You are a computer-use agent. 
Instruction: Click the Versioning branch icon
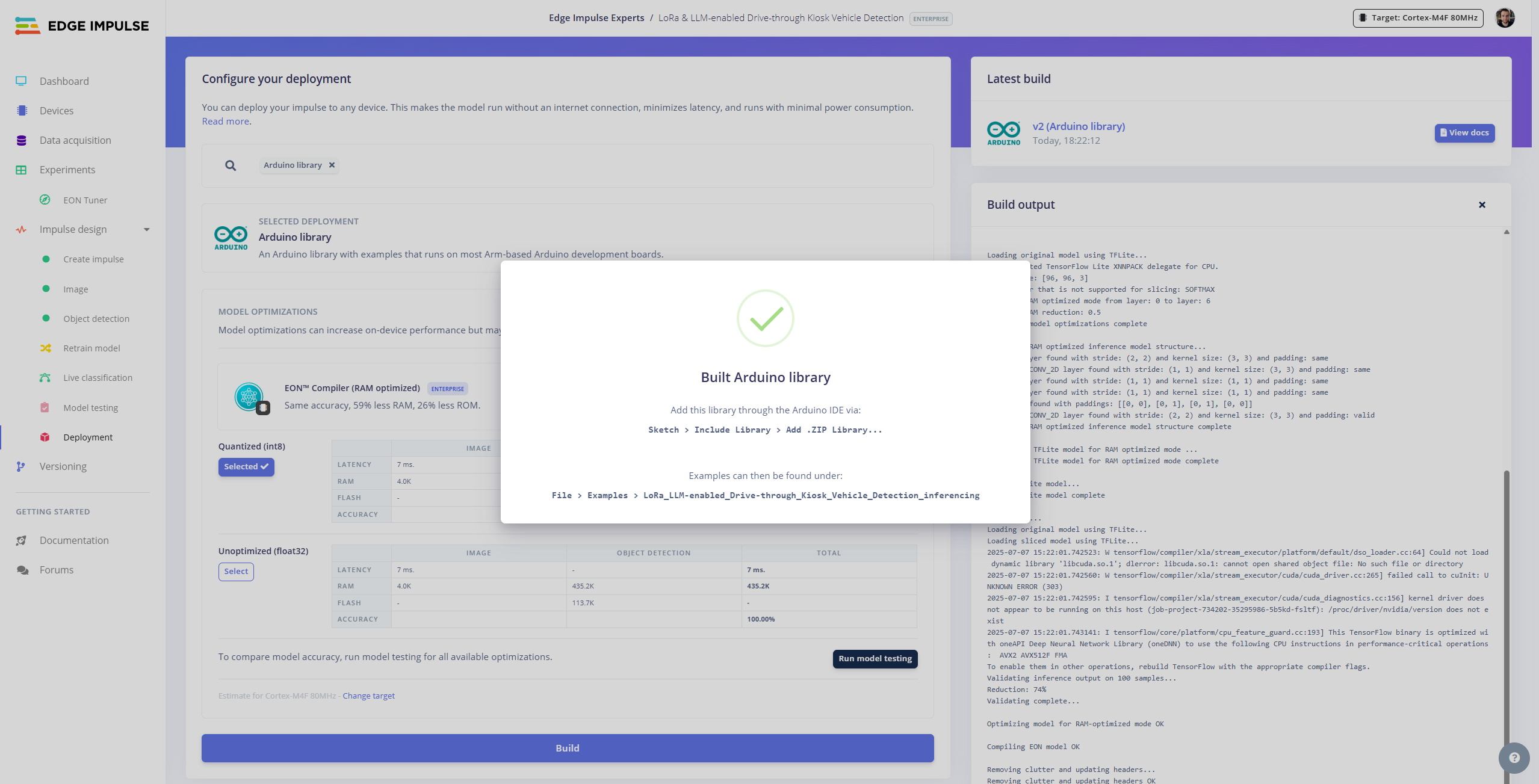[21, 466]
